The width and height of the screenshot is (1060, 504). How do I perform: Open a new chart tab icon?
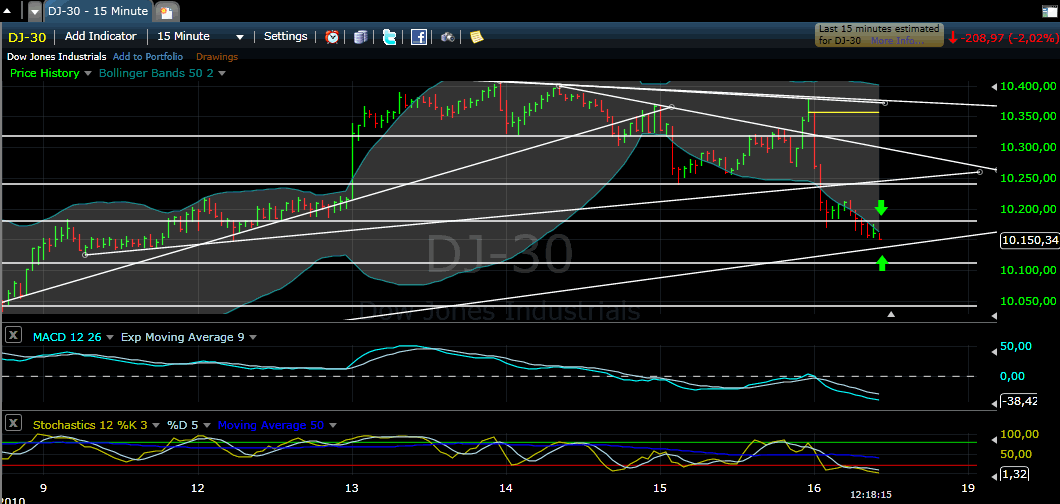tap(167, 11)
